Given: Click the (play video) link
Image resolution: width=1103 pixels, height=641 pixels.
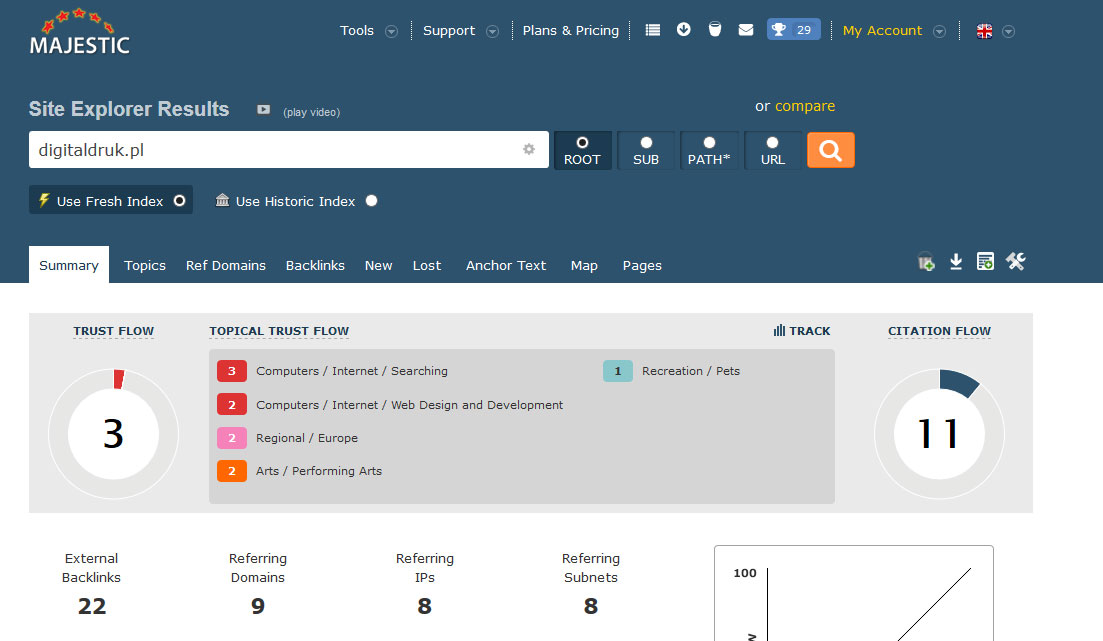Looking at the screenshot, I should (x=312, y=112).
